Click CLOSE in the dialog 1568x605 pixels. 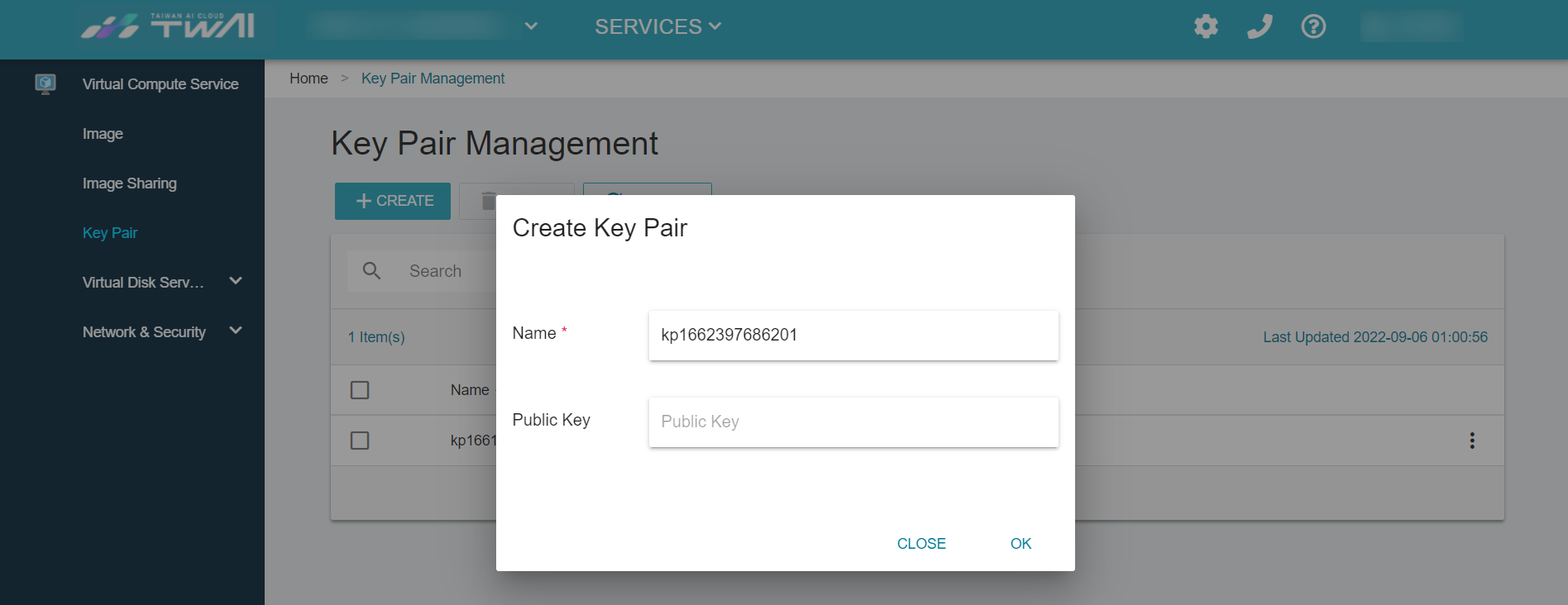coord(921,544)
